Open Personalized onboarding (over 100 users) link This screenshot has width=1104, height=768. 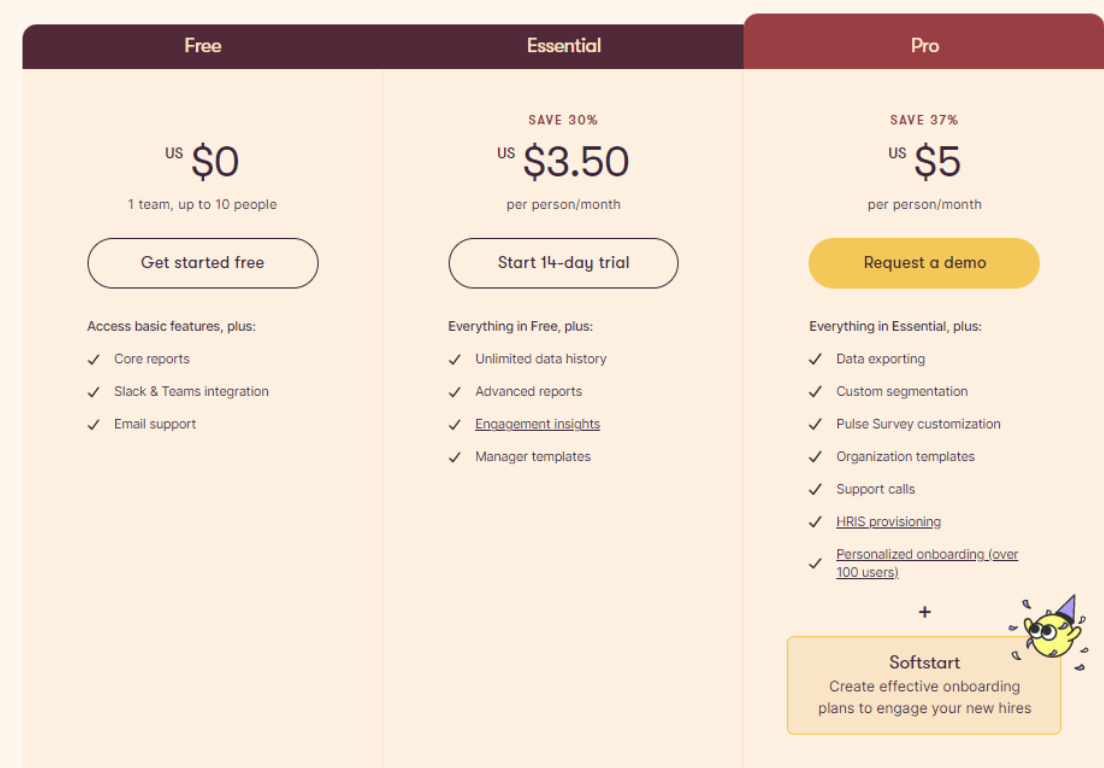tap(927, 563)
